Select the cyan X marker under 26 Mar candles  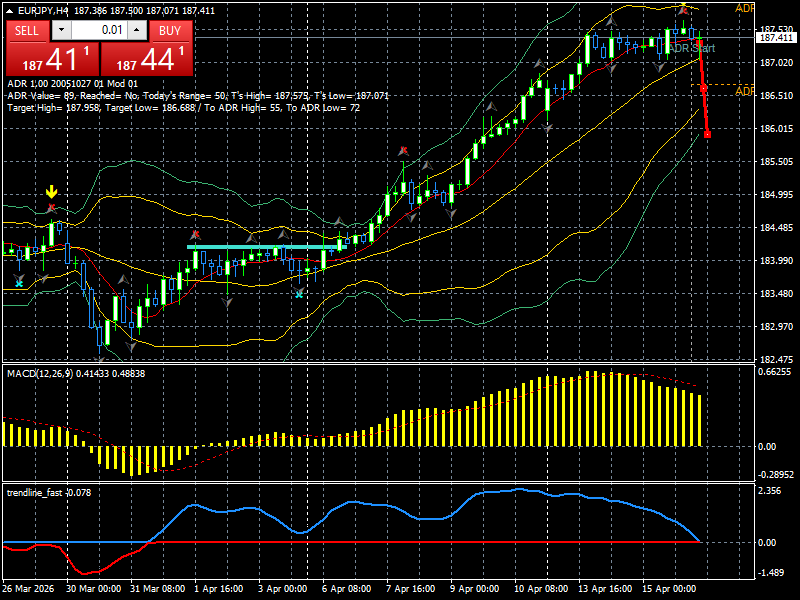click(19, 283)
